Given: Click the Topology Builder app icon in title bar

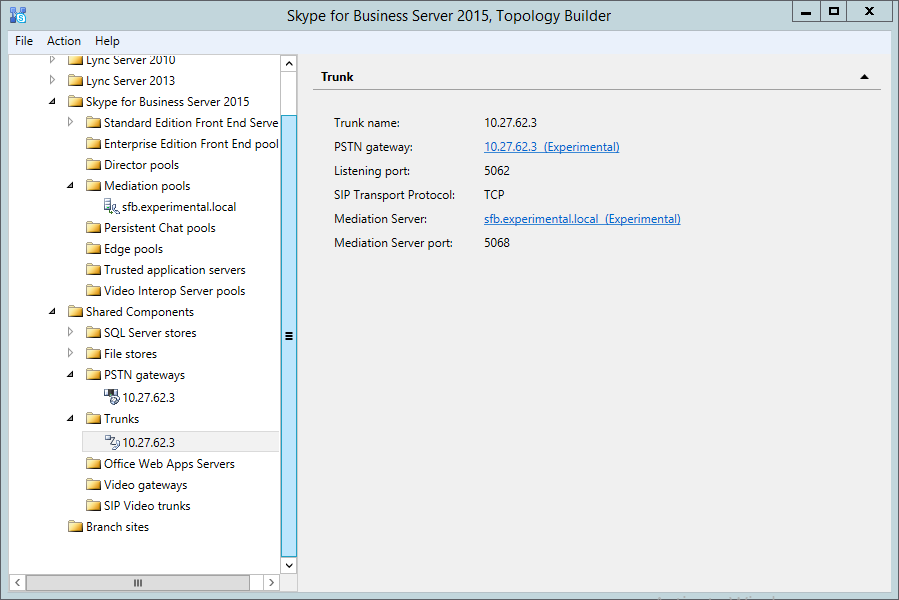Looking at the screenshot, I should pyautogui.click(x=17, y=14).
